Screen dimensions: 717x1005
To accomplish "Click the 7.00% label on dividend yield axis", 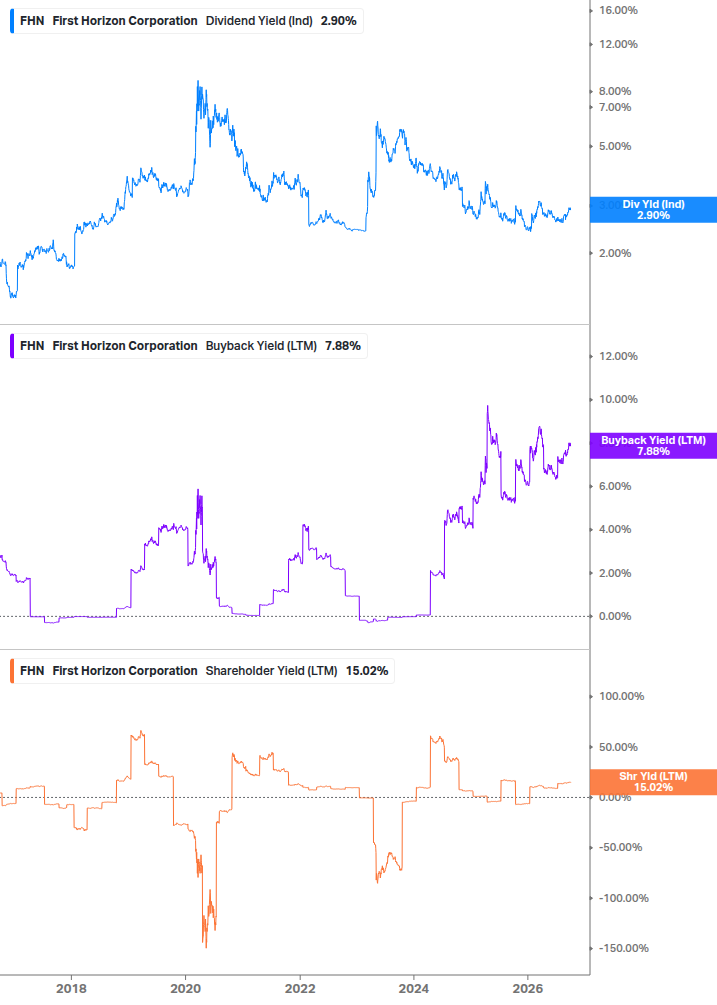I will [615, 107].
